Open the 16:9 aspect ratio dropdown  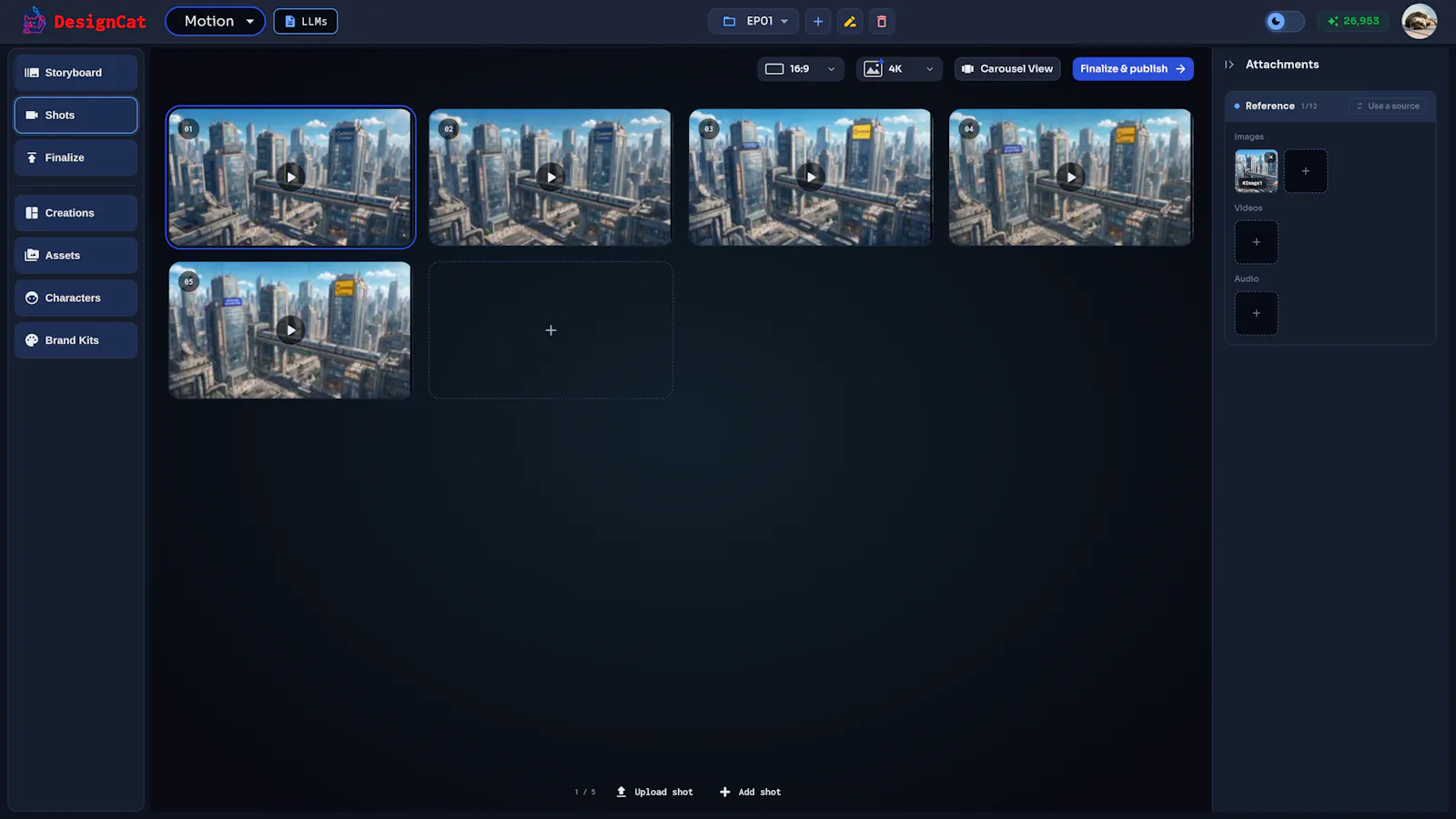coord(801,69)
